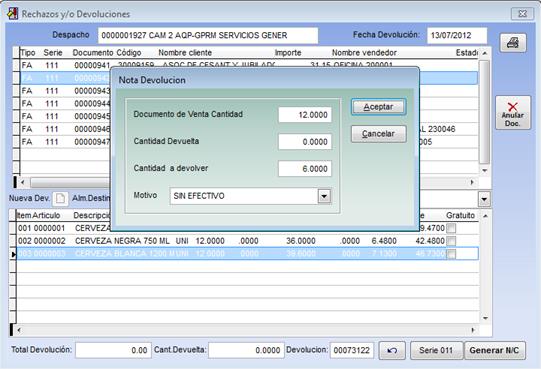Click upper grid scroll right arrow
541x369 pixels.
472,182
